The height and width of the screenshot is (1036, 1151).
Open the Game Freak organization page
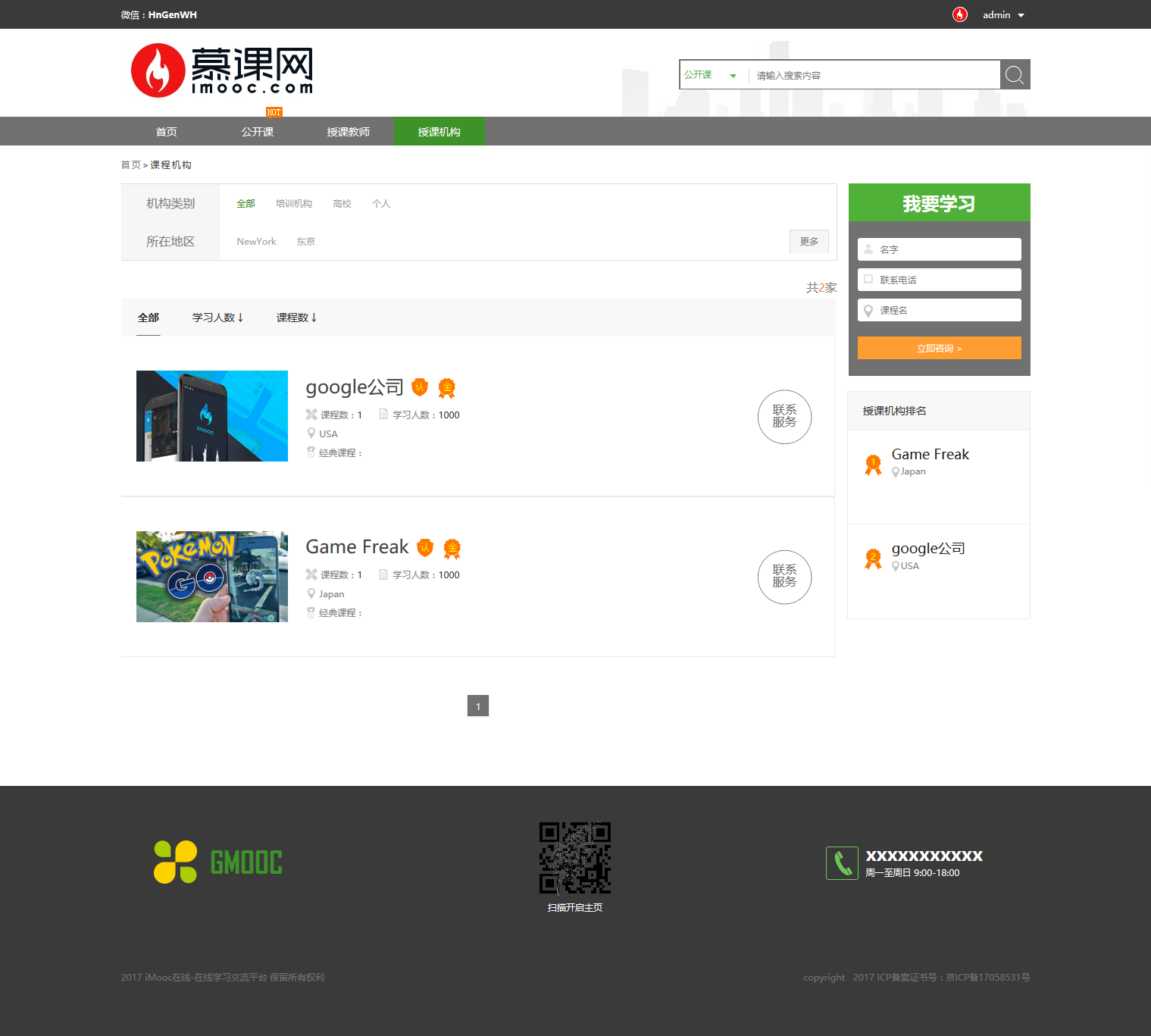[x=356, y=546]
